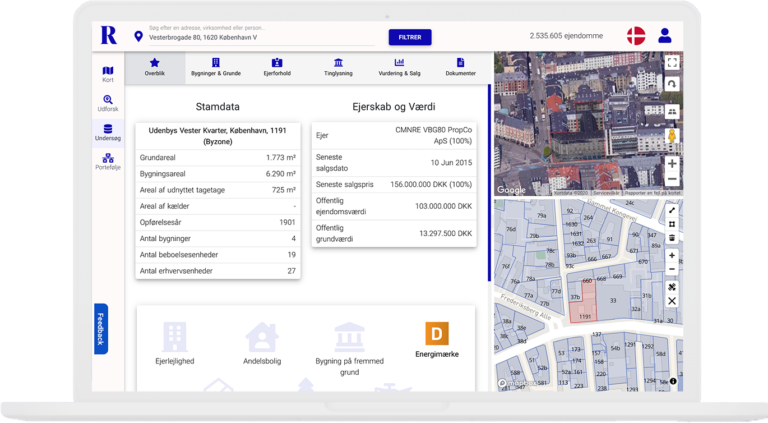Click the R logo in header

tap(108, 36)
